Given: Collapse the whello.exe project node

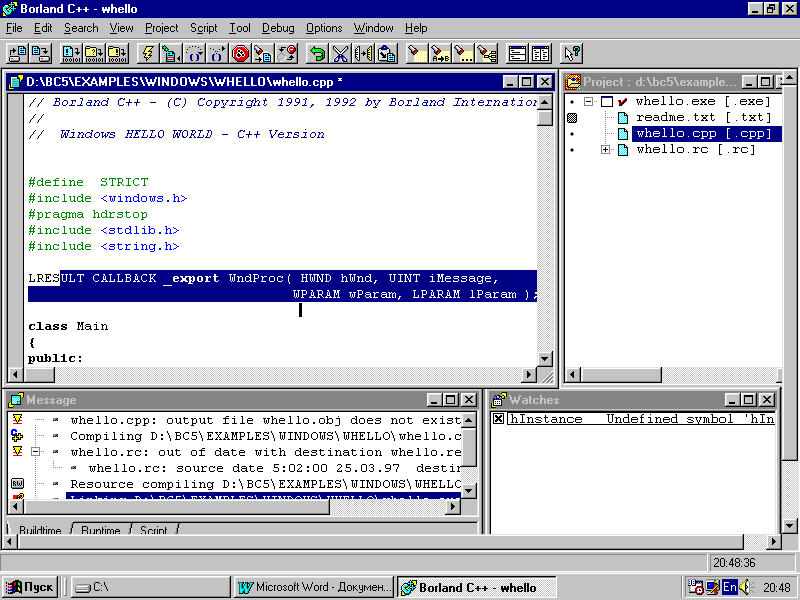Looking at the screenshot, I should (x=588, y=101).
